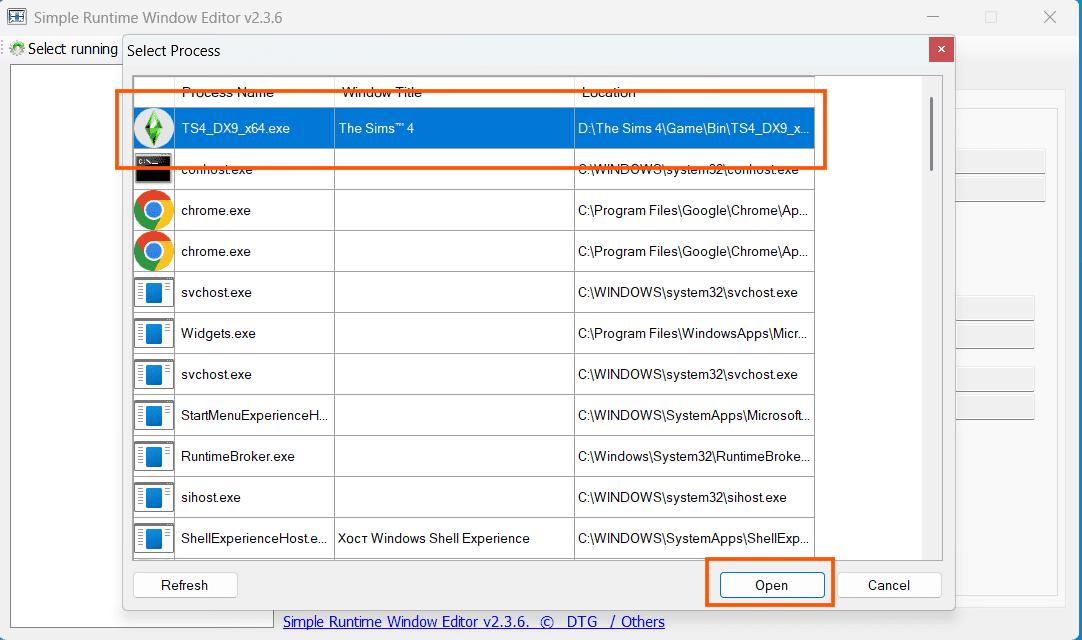Click the ShellExperienceHost process icon
1082x640 pixels.
click(153, 539)
